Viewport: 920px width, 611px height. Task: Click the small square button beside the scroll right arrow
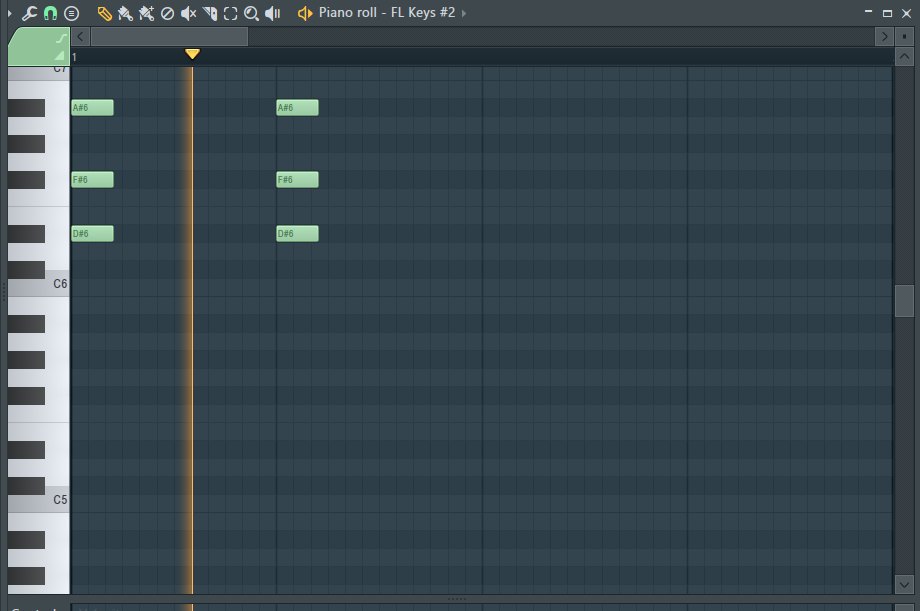[904, 36]
